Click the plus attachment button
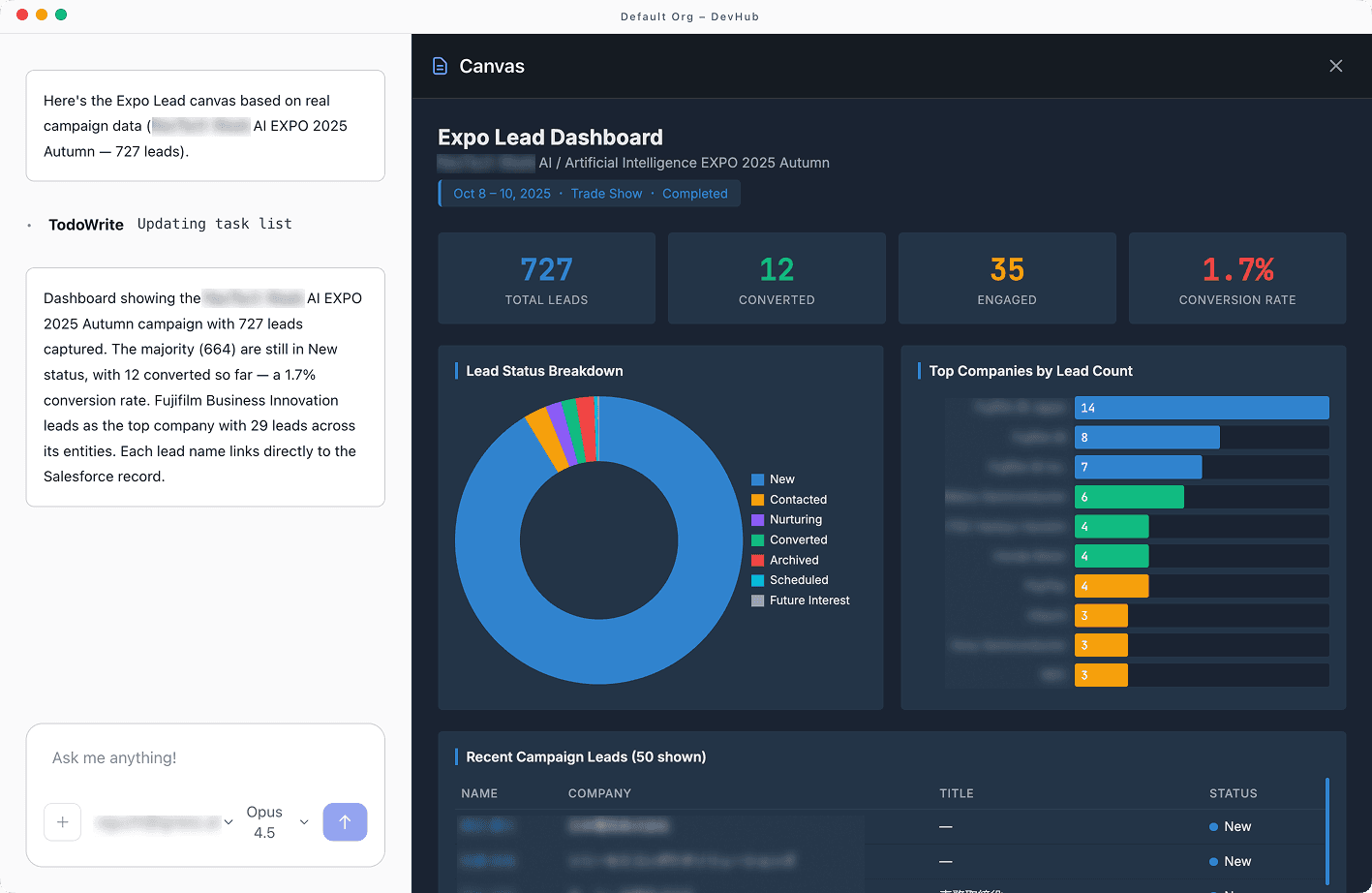 pos(63,822)
